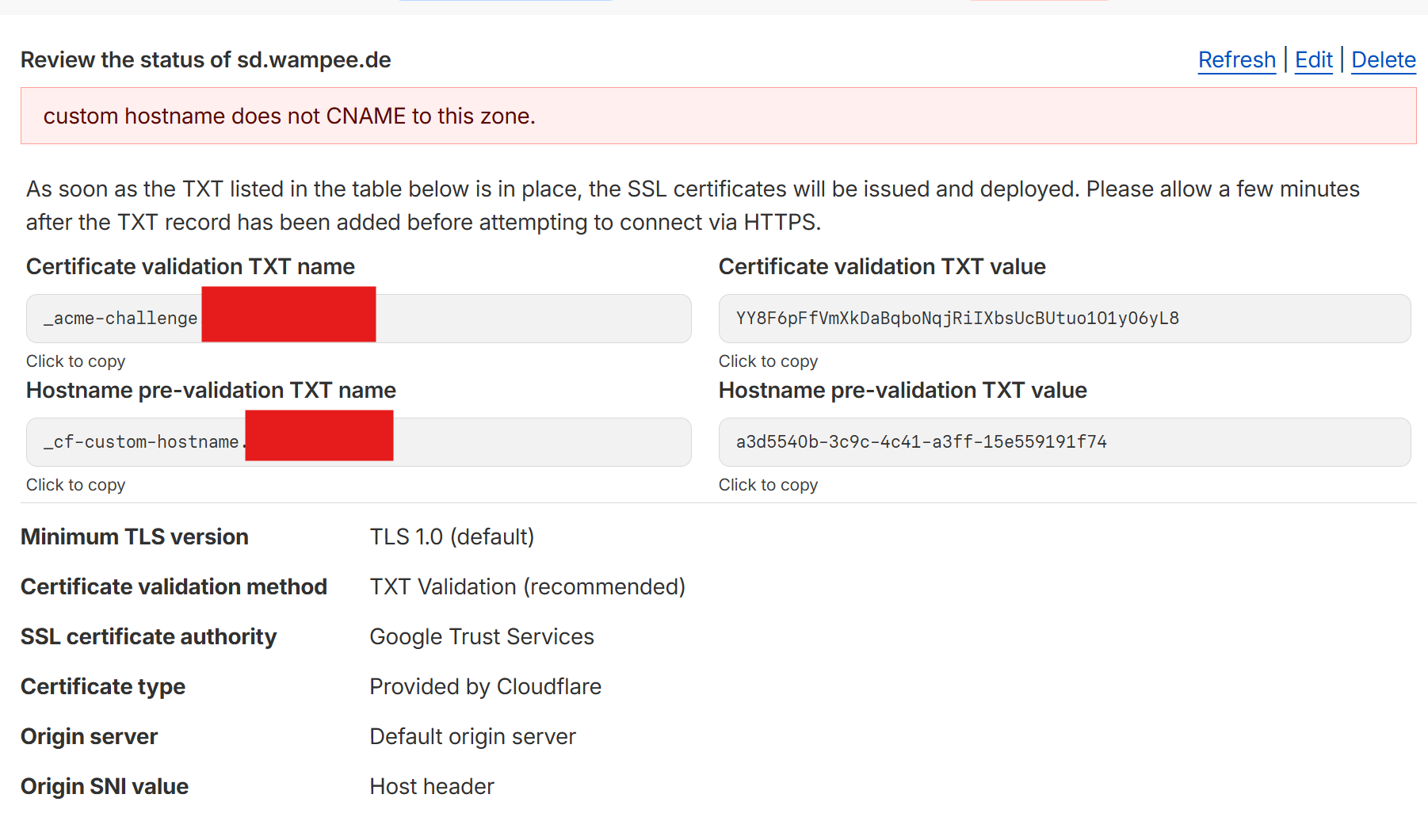Click the CNAME error message banner
Screen dimensions: 1428x840
click(x=718, y=116)
